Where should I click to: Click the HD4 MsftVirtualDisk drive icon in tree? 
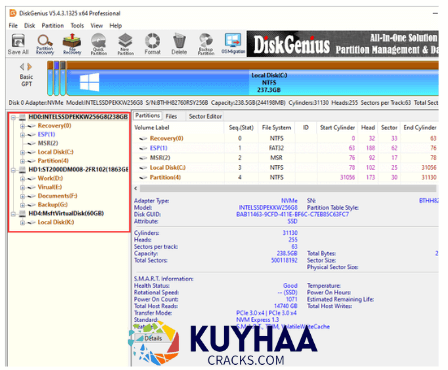pos(22,213)
